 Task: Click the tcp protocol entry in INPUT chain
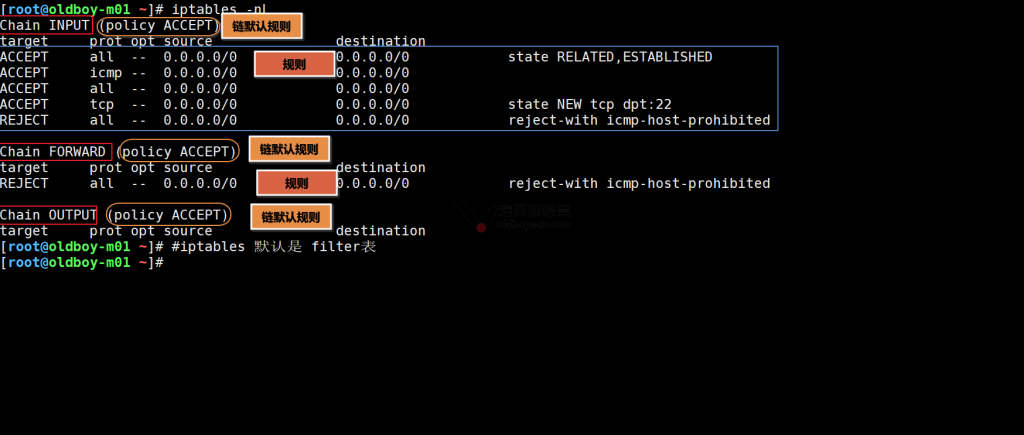102,104
